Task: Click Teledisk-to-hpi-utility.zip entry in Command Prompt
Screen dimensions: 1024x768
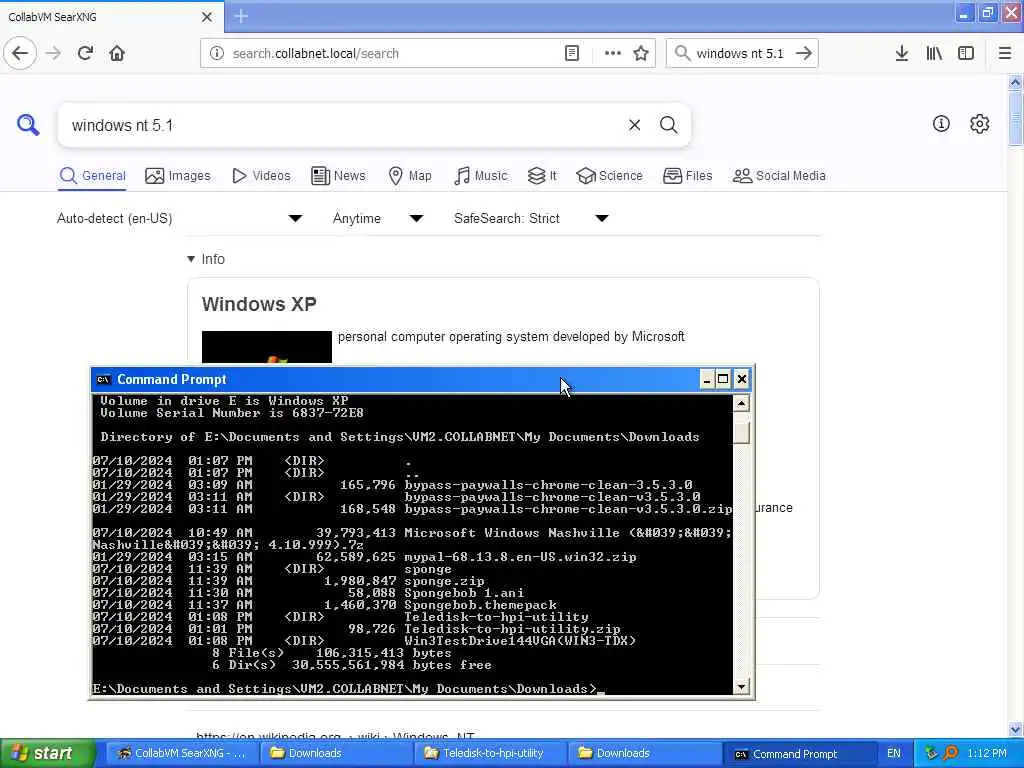Action: (x=512, y=629)
